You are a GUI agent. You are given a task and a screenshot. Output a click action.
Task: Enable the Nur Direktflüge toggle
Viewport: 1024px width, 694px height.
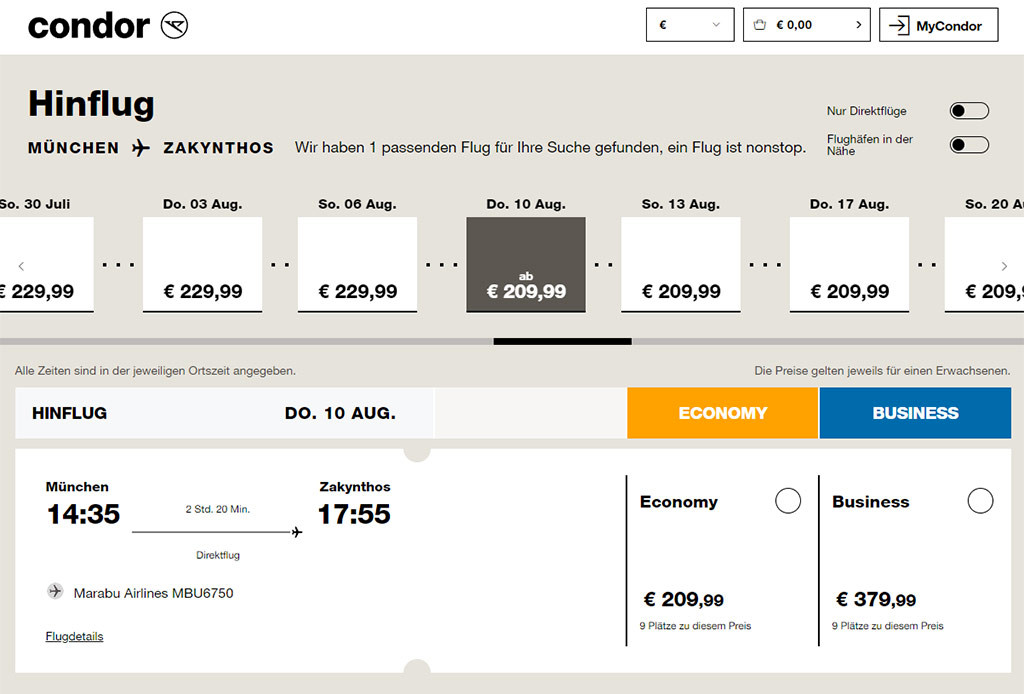[968, 111]
